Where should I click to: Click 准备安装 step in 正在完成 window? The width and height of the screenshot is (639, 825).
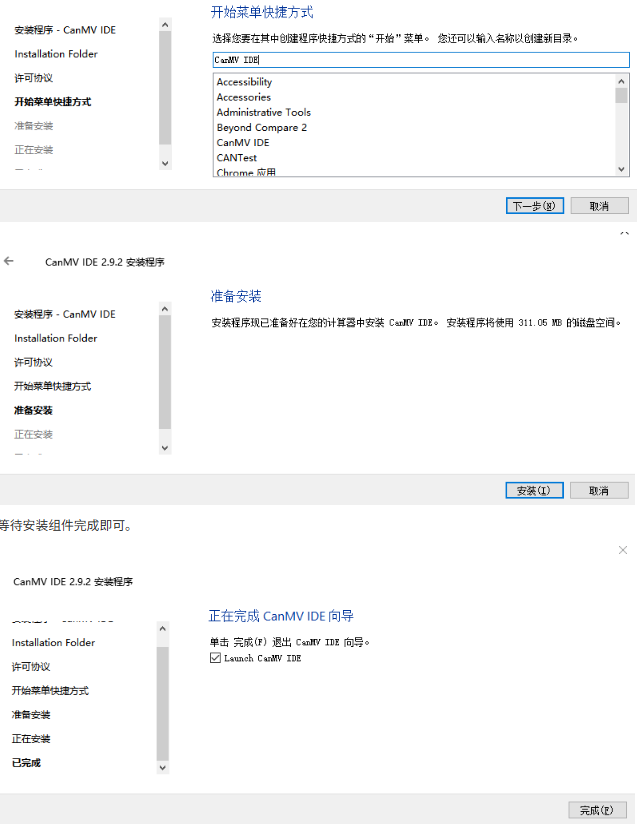click(x=31, y=715)
